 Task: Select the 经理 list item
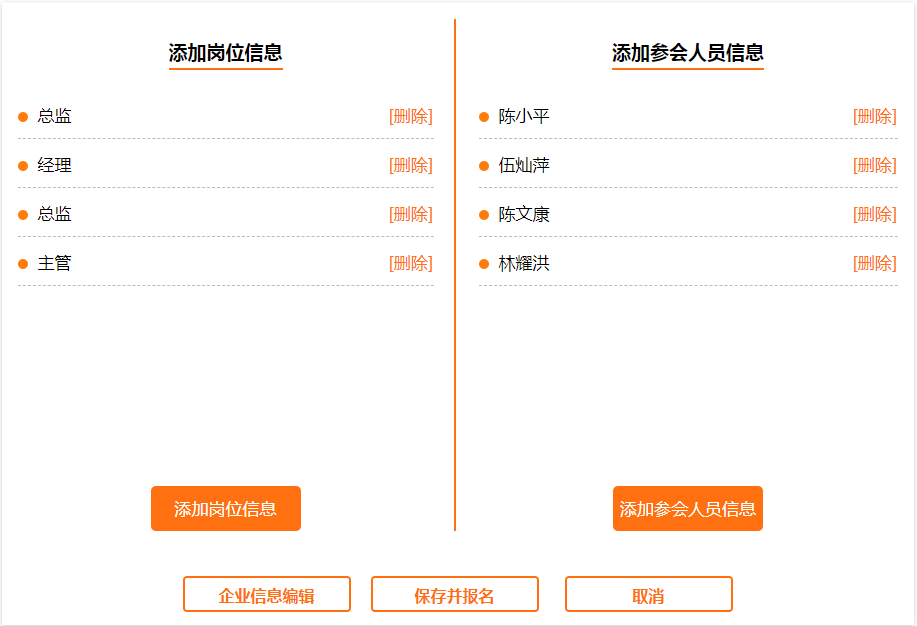click(x=55, y=165)
